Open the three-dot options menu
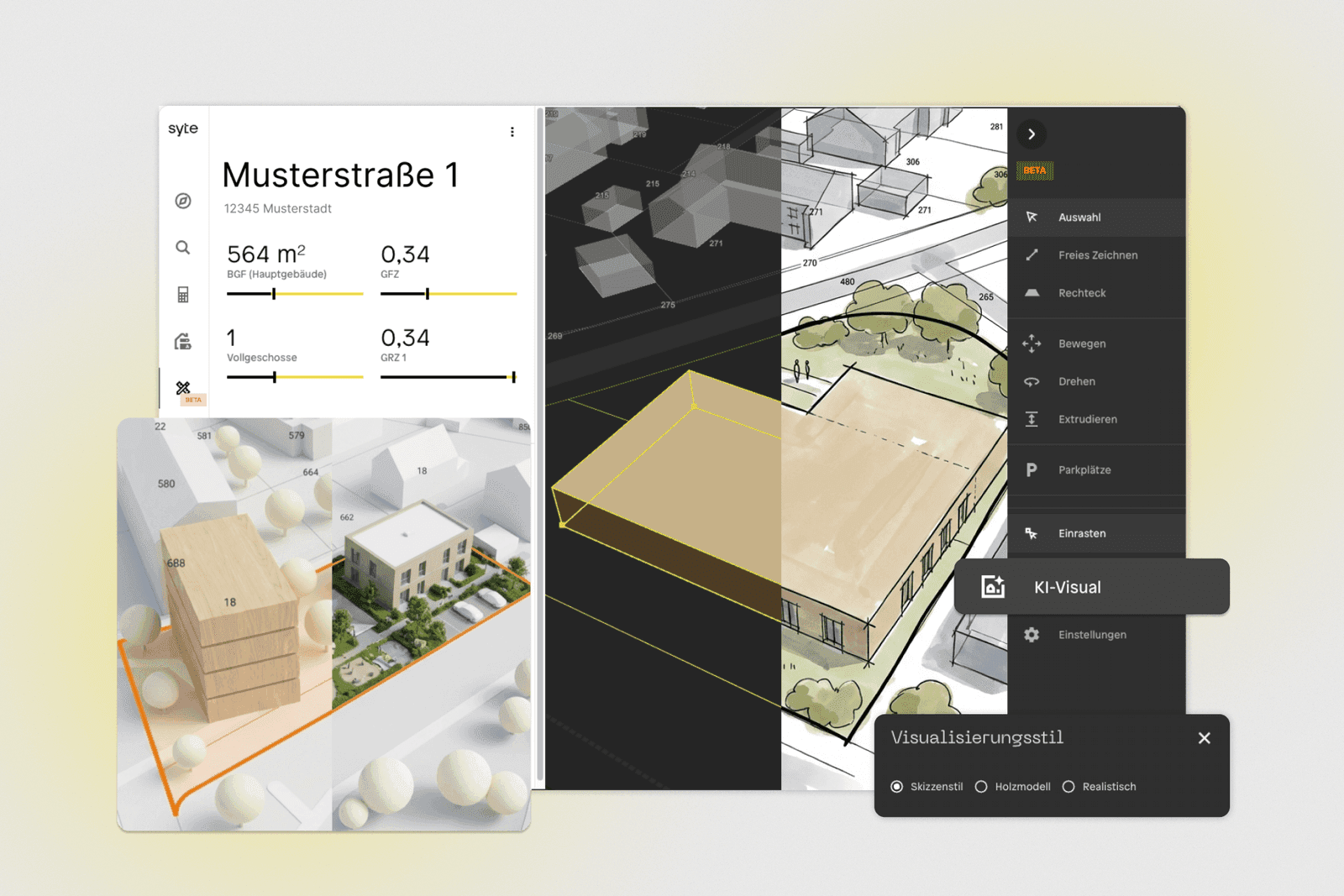Screen dimensions: 1344x896 [512, 132]
